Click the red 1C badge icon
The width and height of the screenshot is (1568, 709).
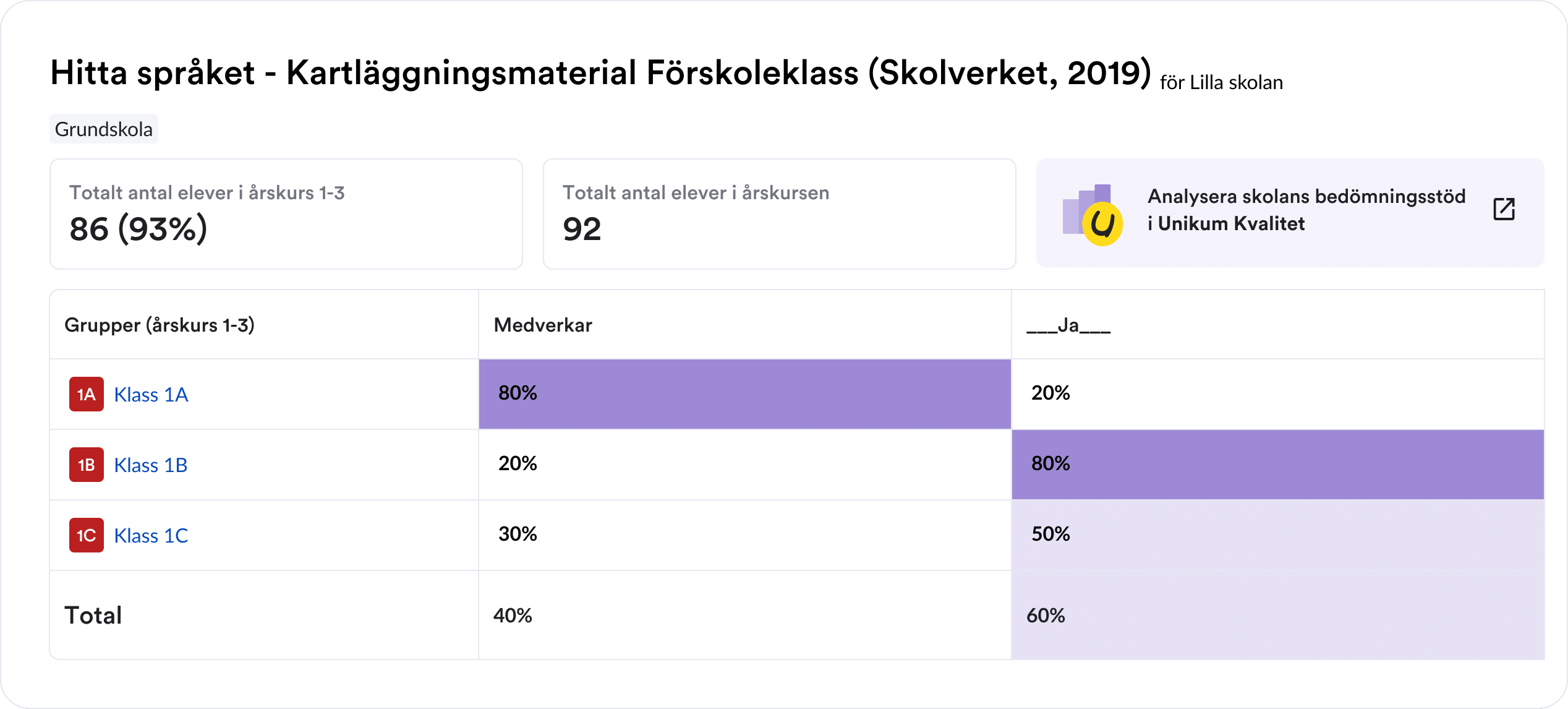pyautogui.click(x=86, y=535)
